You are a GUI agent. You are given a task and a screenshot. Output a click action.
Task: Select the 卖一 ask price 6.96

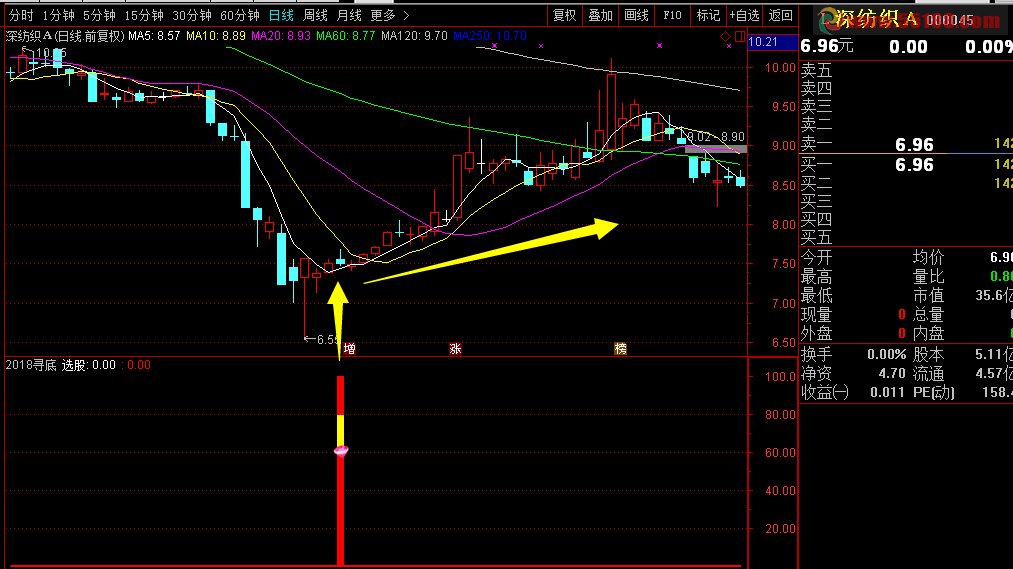914,145
